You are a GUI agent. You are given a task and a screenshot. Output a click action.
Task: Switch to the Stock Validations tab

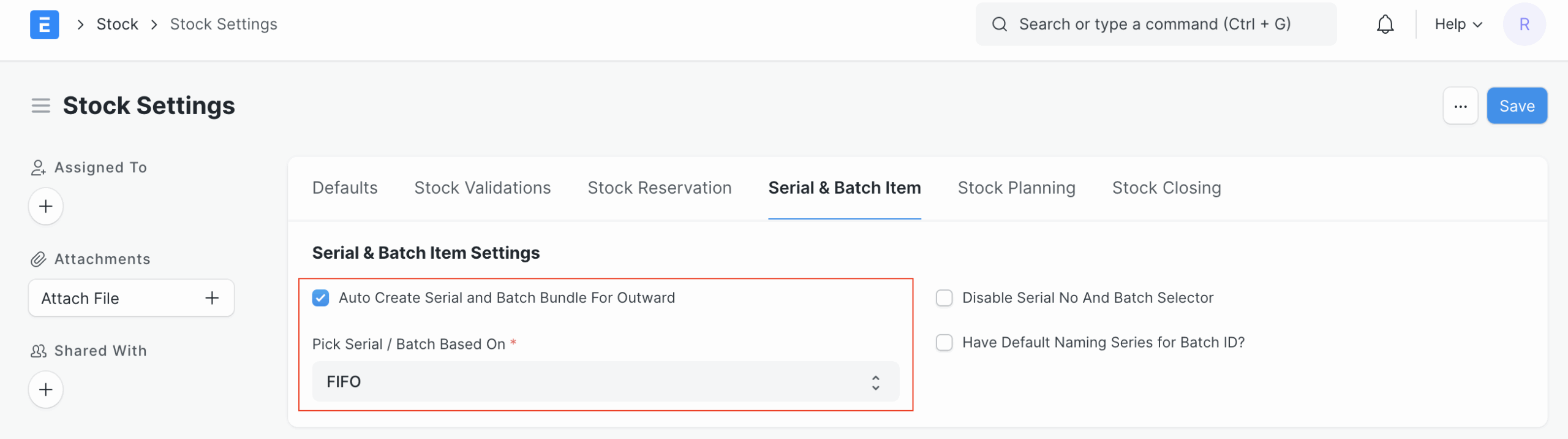coord(482,188)
